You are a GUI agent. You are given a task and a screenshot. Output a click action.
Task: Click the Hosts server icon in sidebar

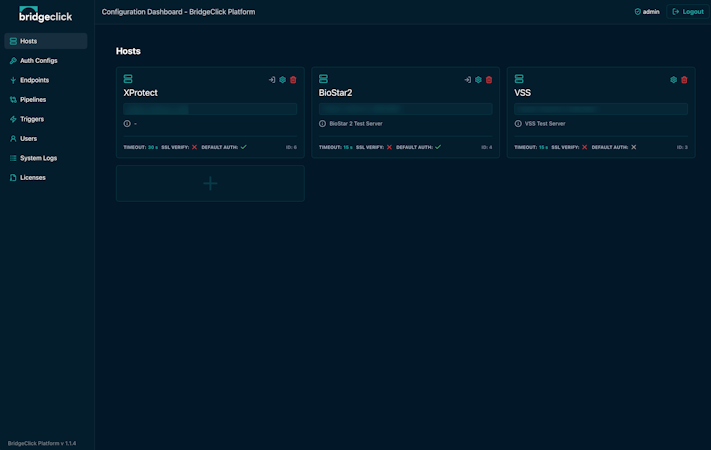[x=13, y=41]
